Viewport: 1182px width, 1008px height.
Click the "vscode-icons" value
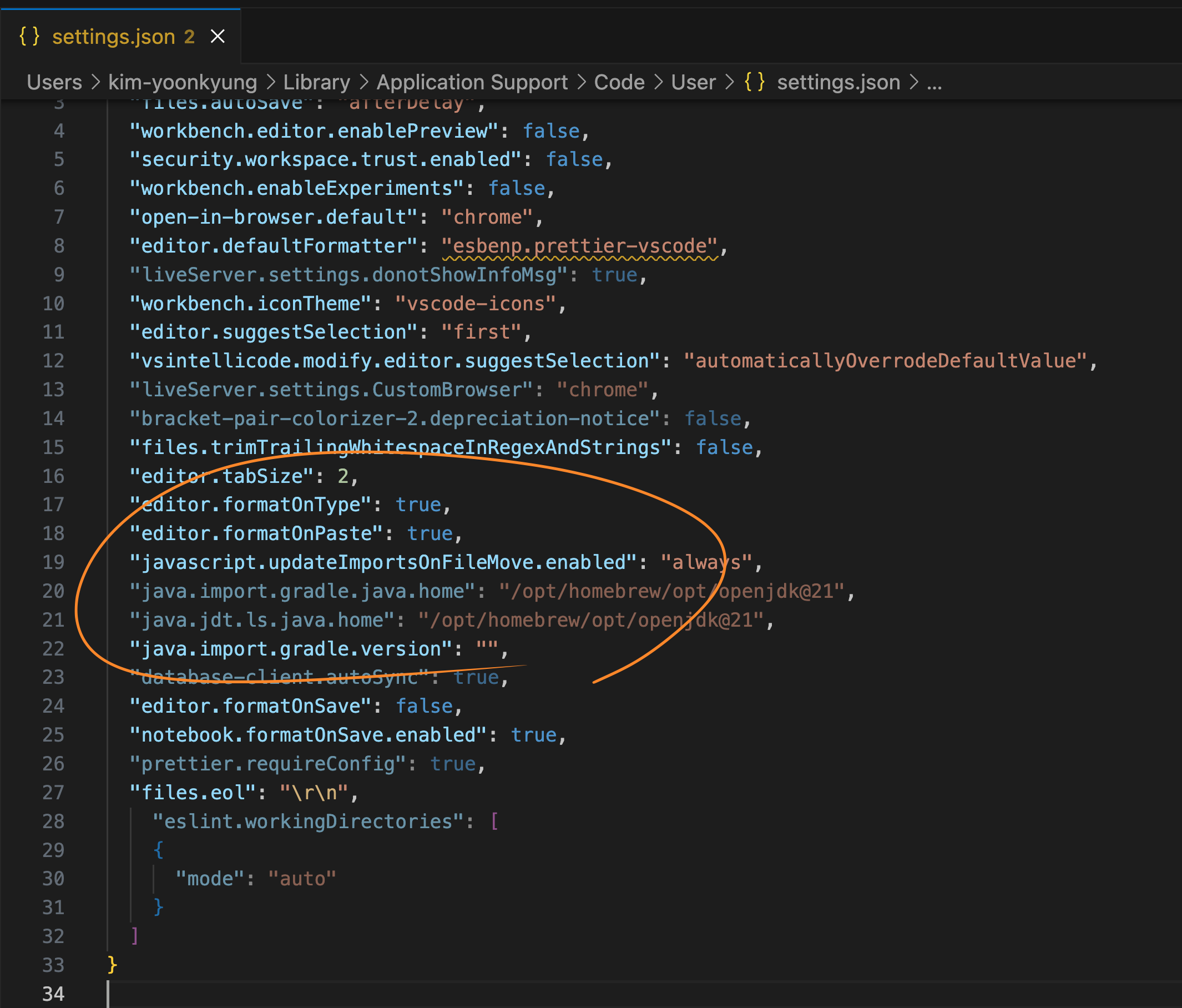point(476,304)
